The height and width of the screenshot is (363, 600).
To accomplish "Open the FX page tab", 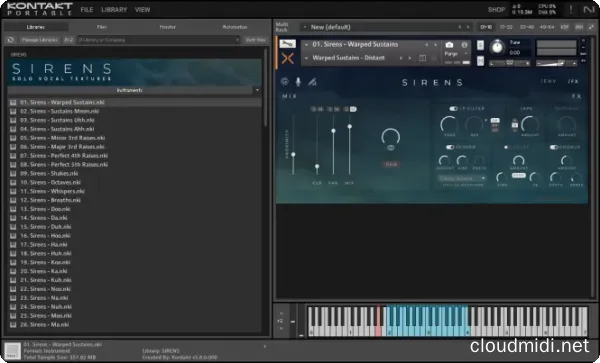I will (573, 81).
